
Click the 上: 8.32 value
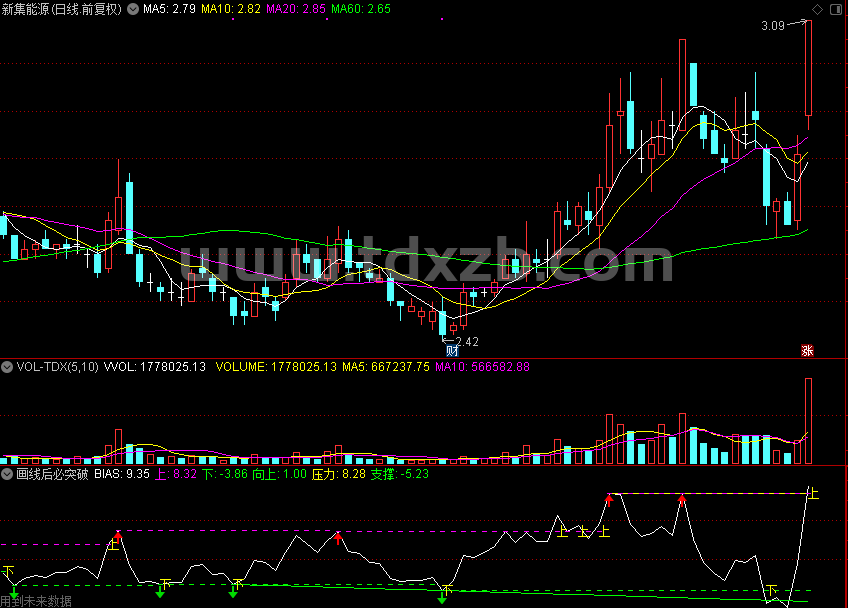[x=176, y=474]
